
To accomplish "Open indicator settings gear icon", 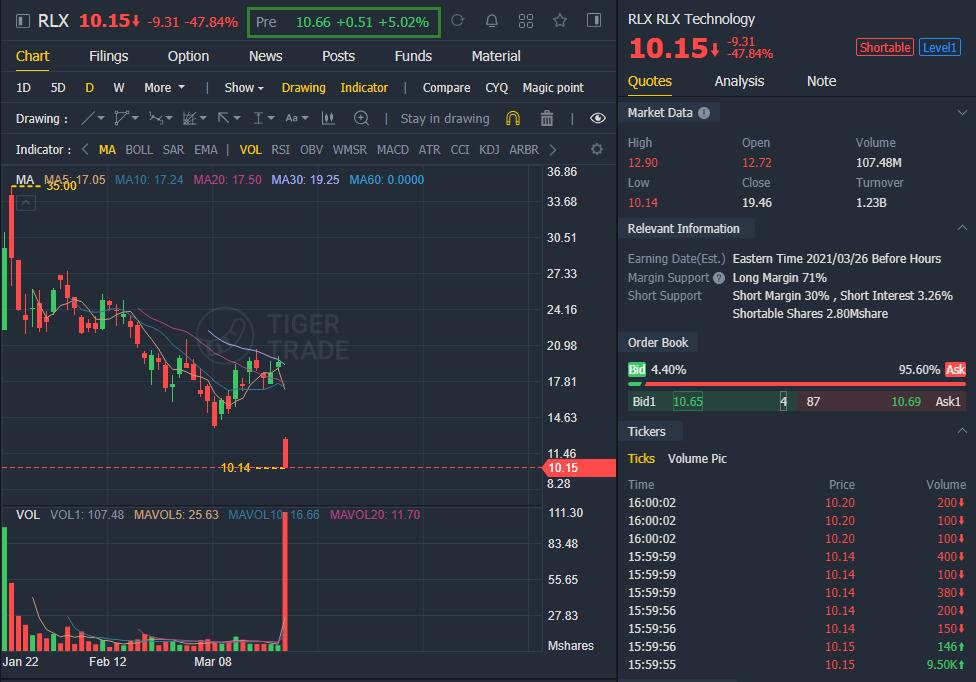I will coord(597,150).
